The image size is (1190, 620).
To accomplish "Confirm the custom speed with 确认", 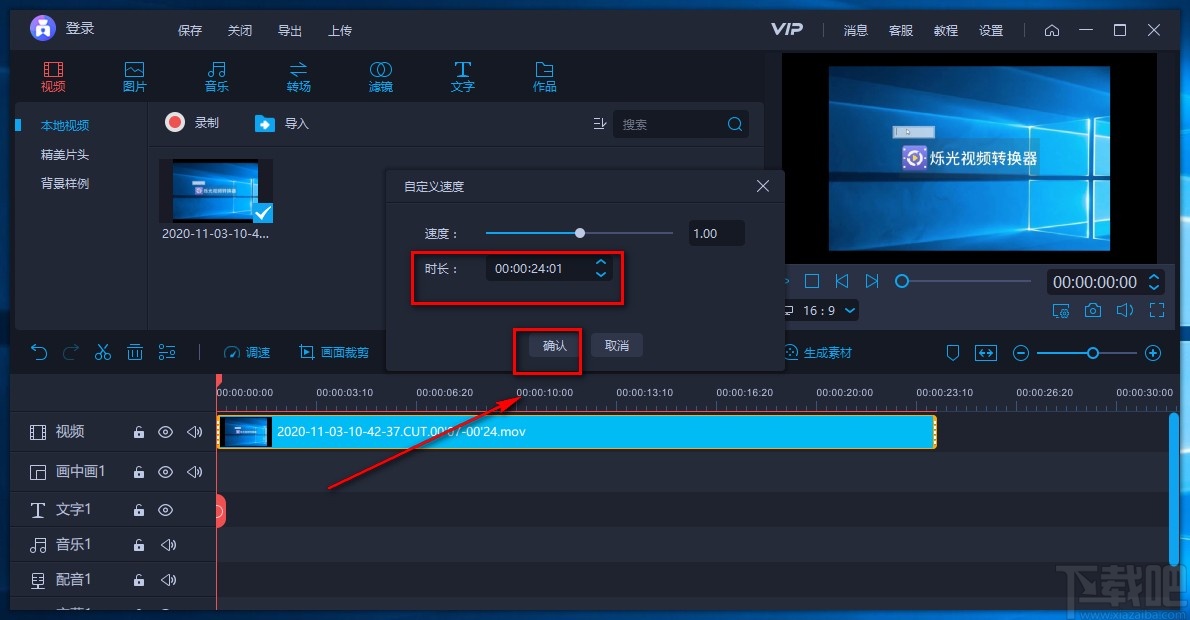I will click(x=548, y=345).
